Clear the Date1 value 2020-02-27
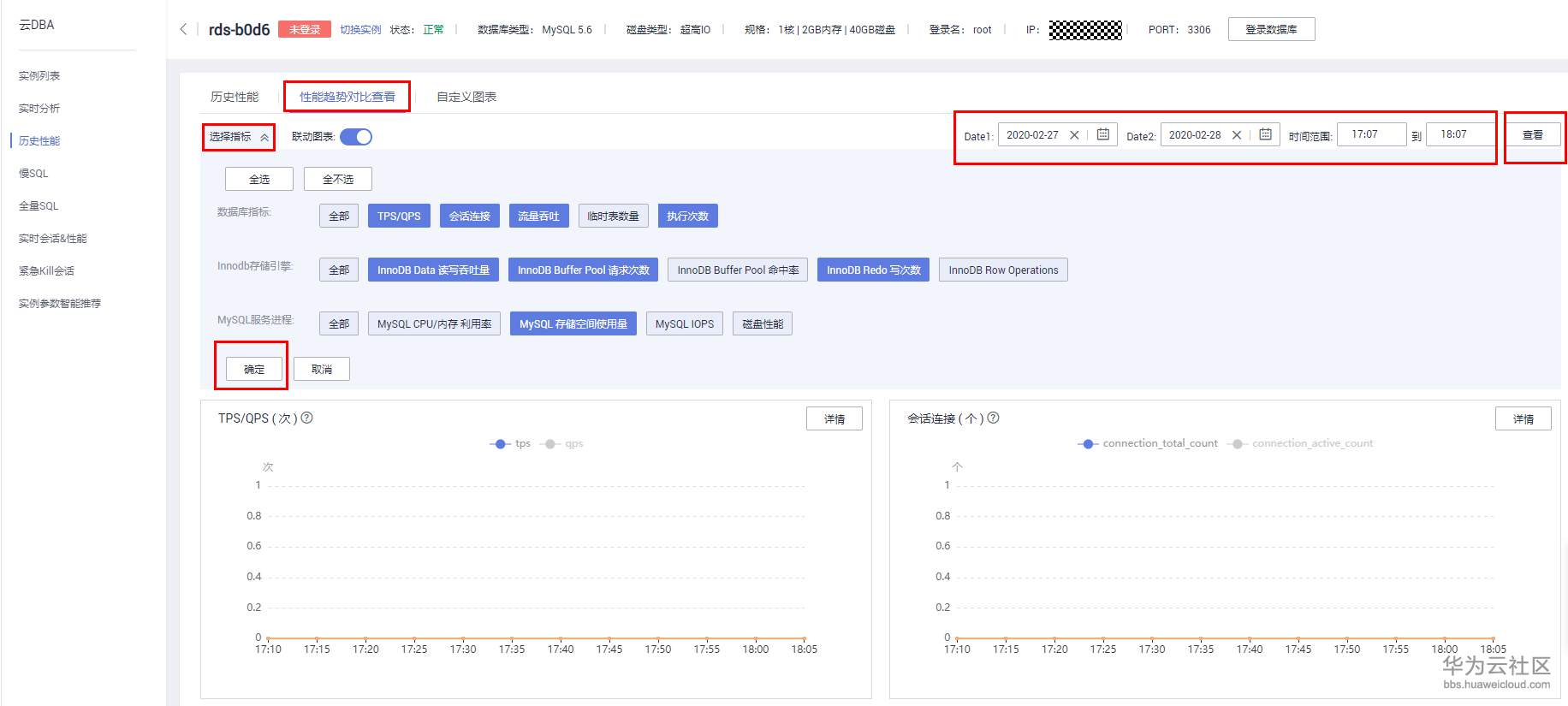 click(1074, 135)
